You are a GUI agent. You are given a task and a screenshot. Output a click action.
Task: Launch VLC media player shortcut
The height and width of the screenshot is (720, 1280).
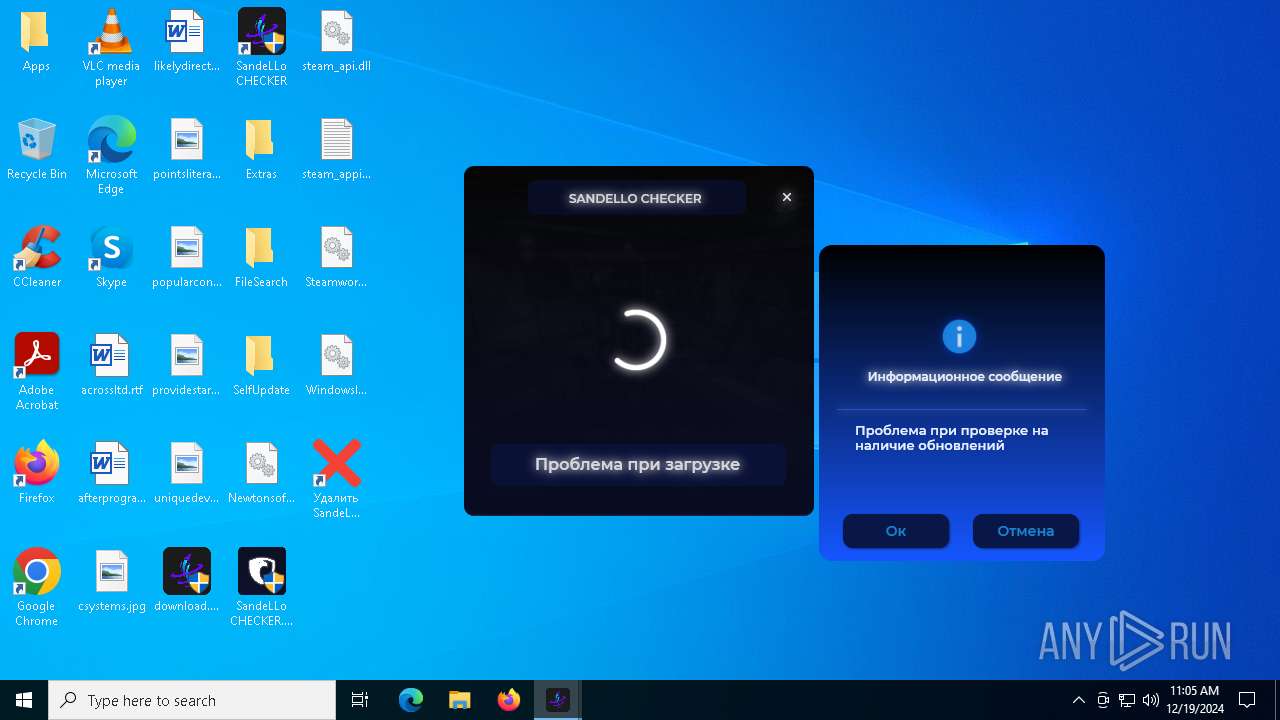click(x=111, y=47)
